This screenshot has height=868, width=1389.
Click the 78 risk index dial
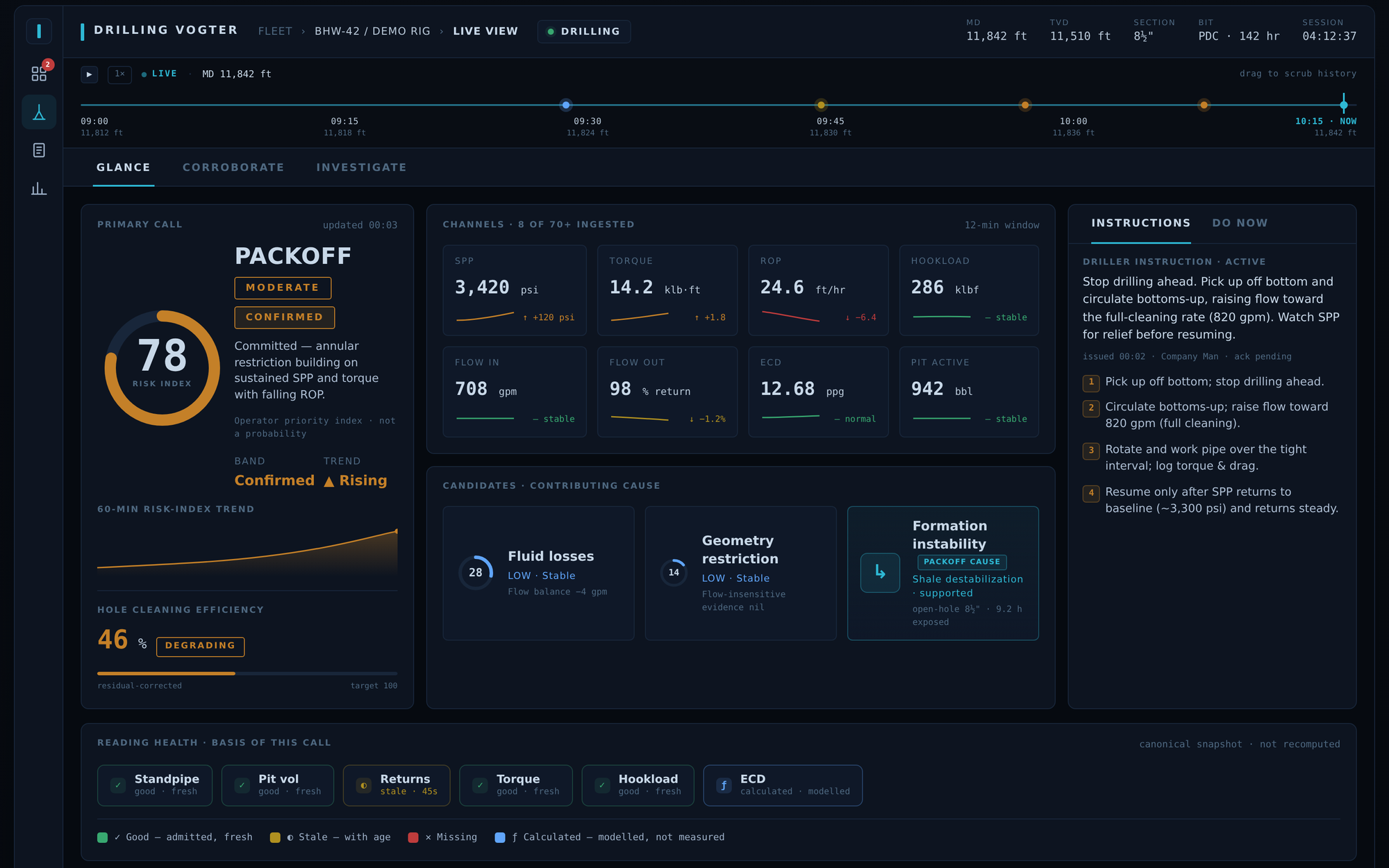163,368
